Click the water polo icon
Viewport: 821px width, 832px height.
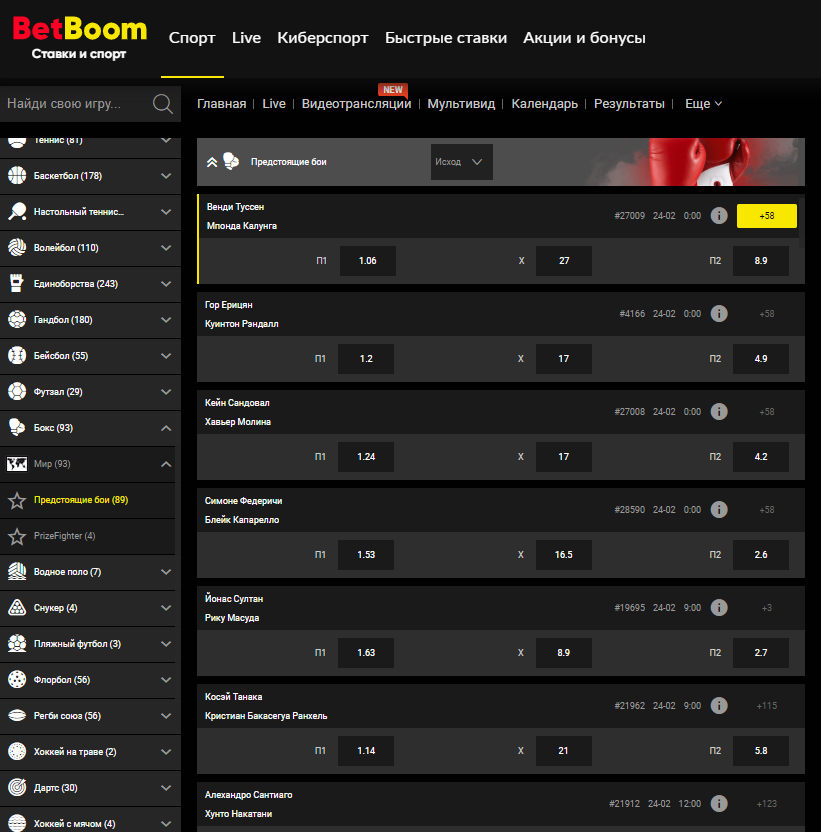click(x=17, y=572)
